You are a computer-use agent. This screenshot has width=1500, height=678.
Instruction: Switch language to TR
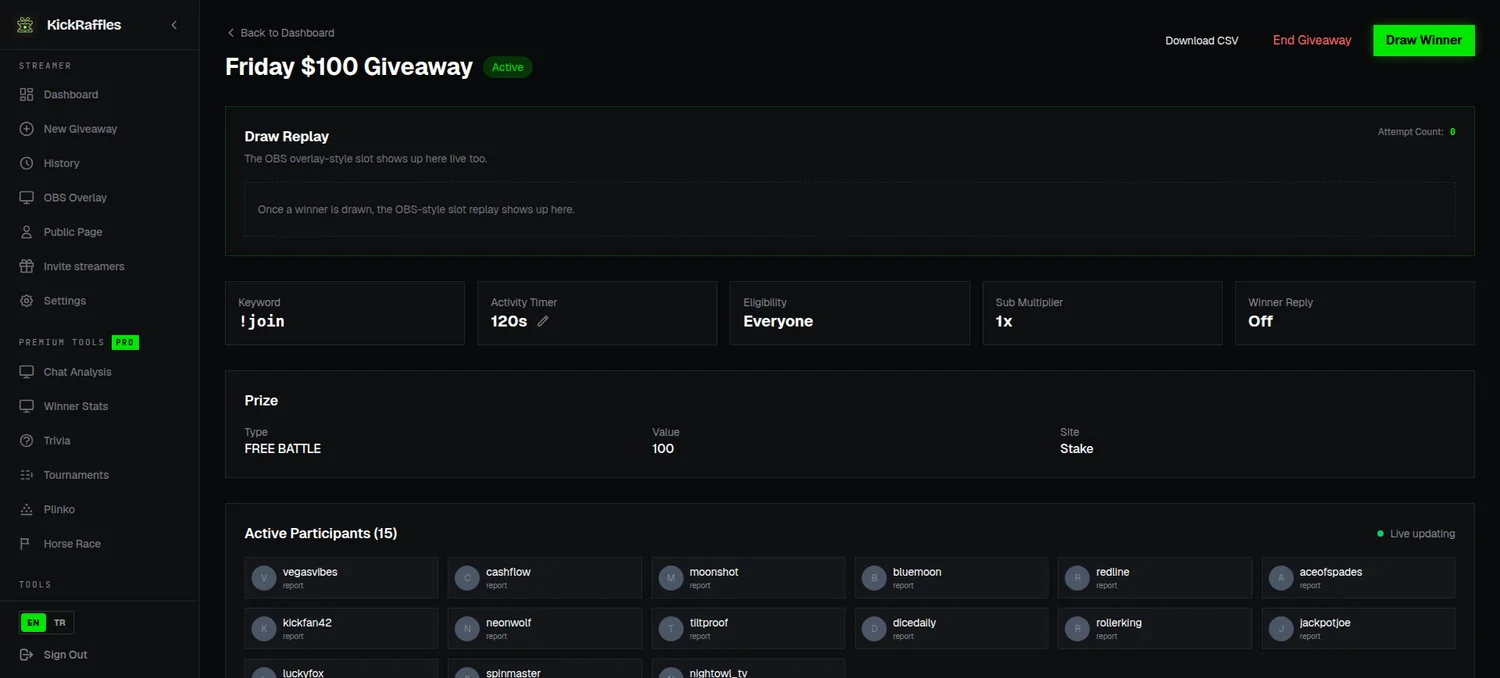[x=60, y=623]
